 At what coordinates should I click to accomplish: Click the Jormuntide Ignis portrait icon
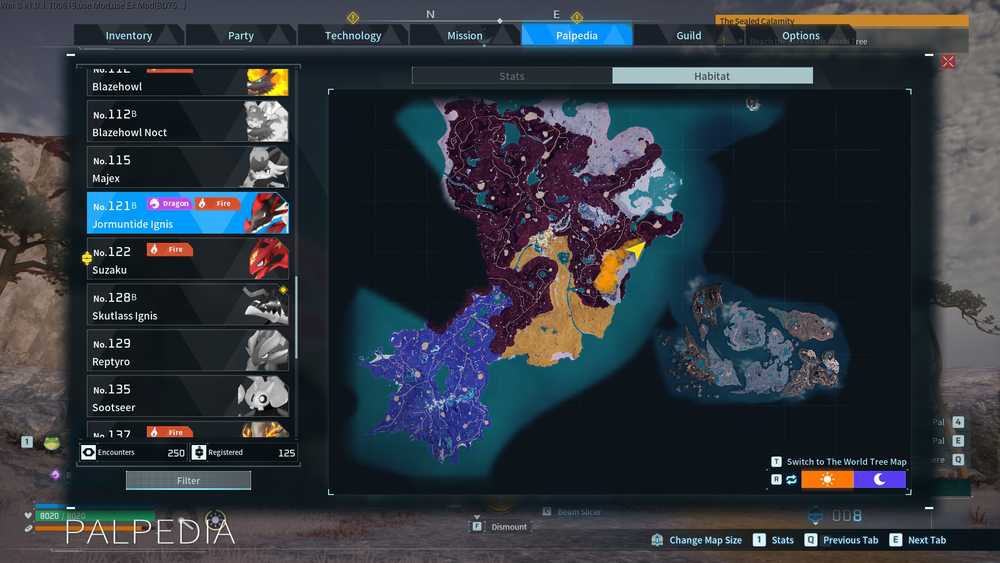pyautogui.click(x=267, y=214)
